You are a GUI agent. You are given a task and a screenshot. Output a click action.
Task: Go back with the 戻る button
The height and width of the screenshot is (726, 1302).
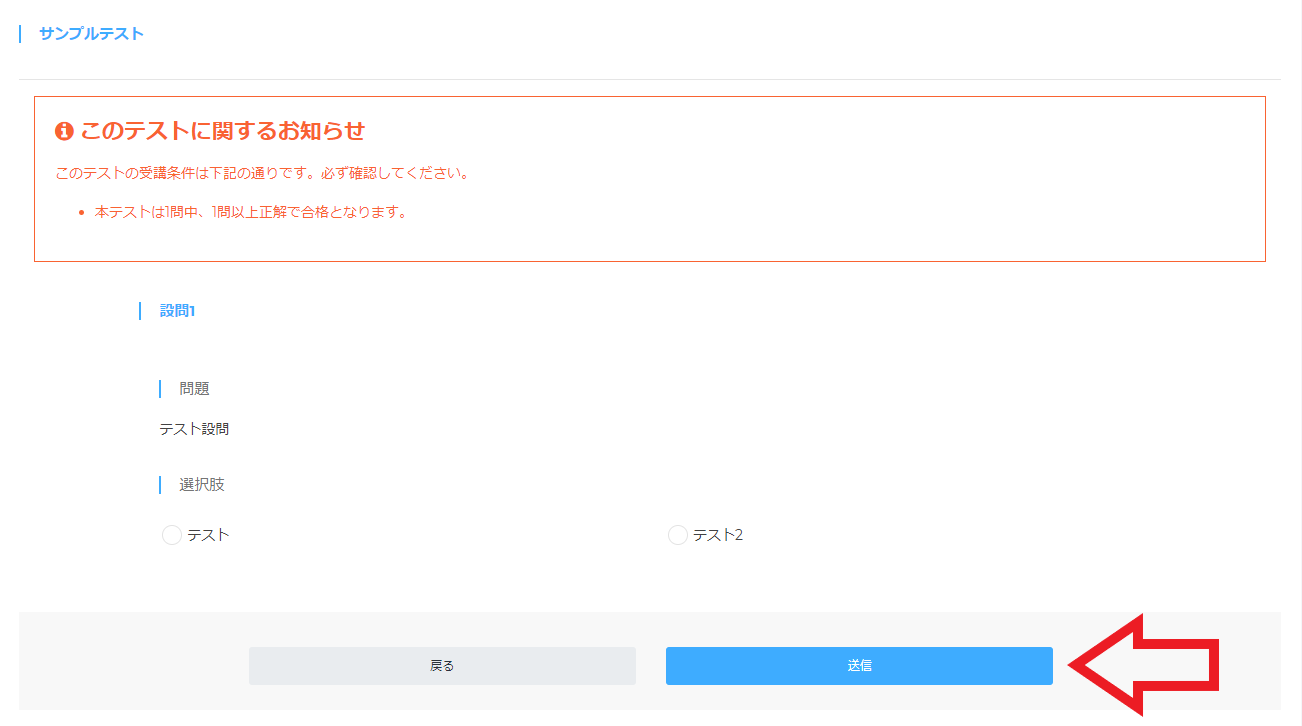(x=442, y=666)
